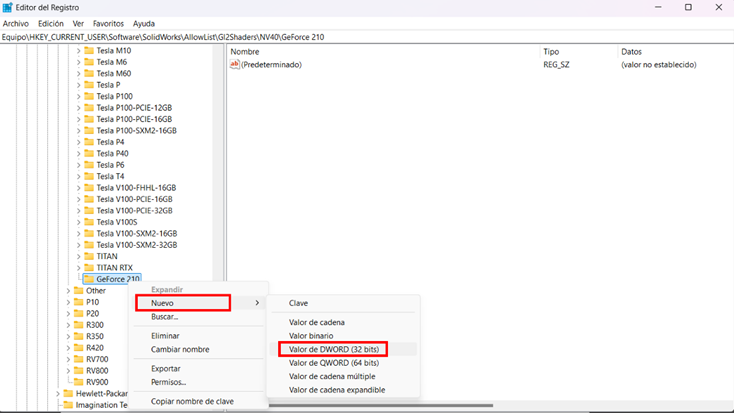This screenshot has width=734, height=413.
Task: Minimize the Registry Editor window
Action: point(658,7)
